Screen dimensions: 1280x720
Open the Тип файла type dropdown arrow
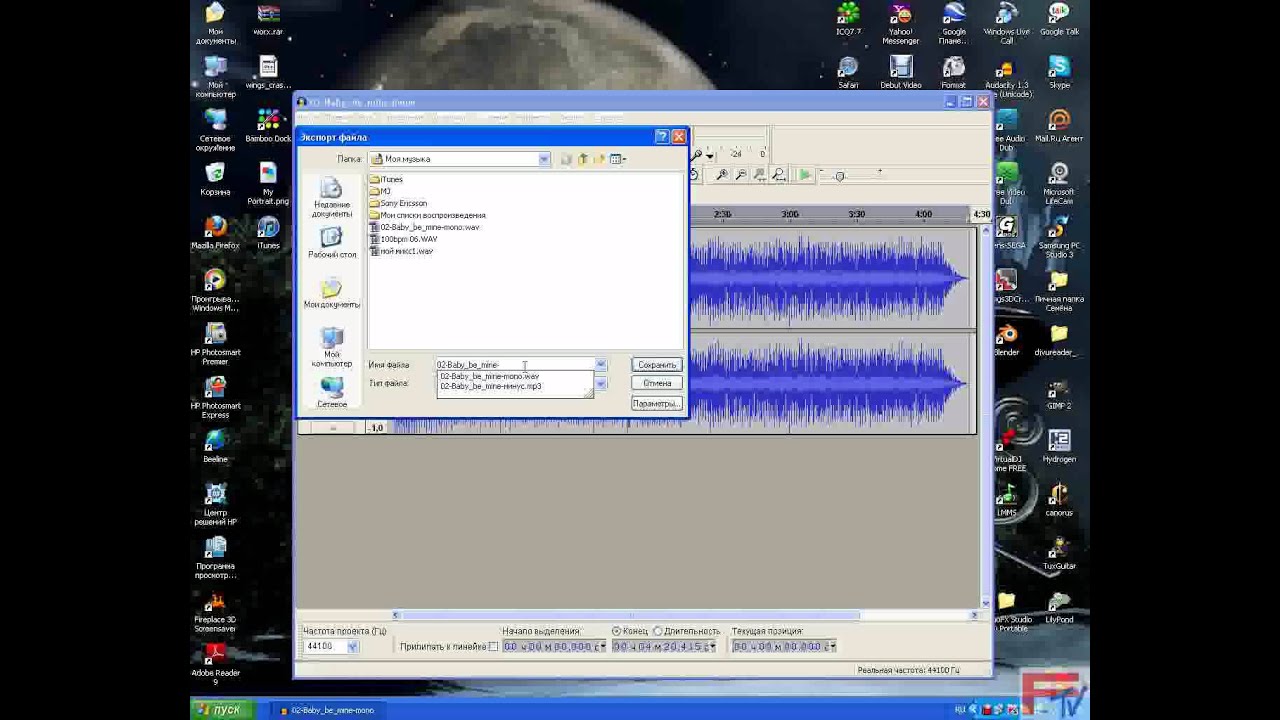coord(601,384)
